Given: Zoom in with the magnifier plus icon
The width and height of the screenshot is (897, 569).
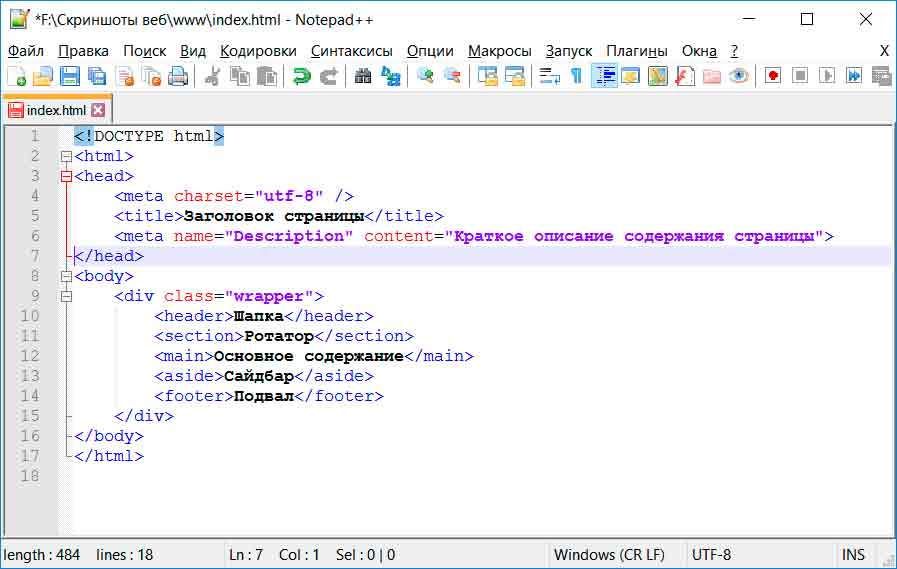Looking at the screenshot, I should 425,76.
